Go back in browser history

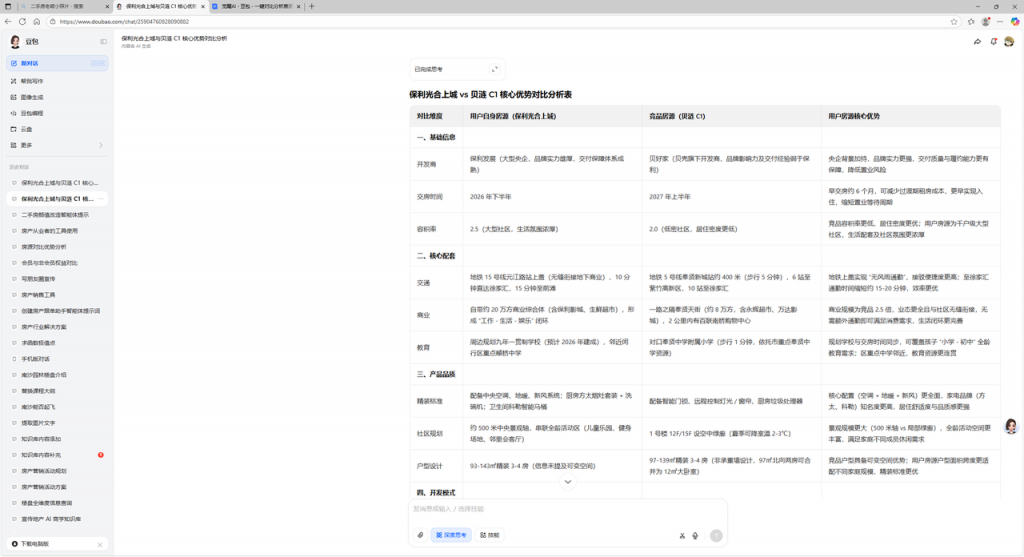tap(8, 22)
